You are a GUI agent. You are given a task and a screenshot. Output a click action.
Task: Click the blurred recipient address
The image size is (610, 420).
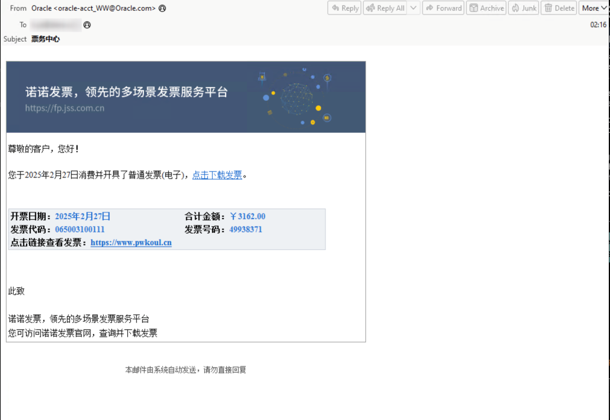click(x=56, y=25)
